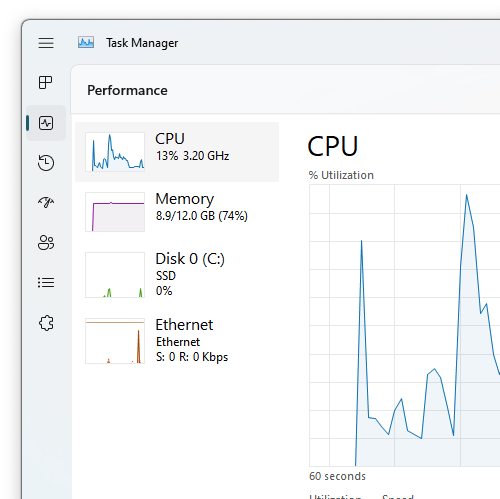Viewport: 500px width, 499px height.
Task: Click the green Disk 0 mini graph thumbnail
Action: (x=115, y=275)
